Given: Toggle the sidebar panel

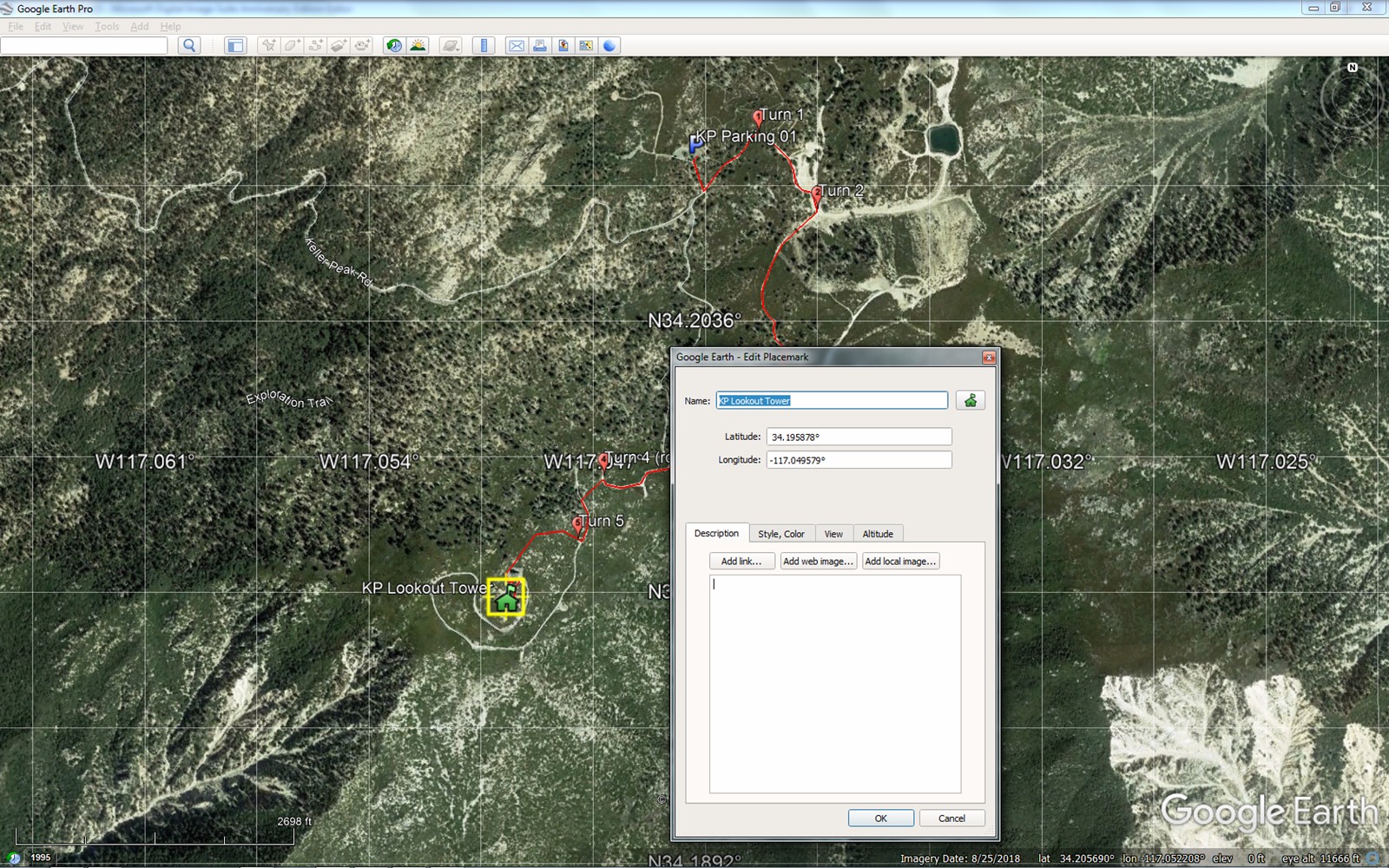Looking at the screenshot, I should coord(235,46).
